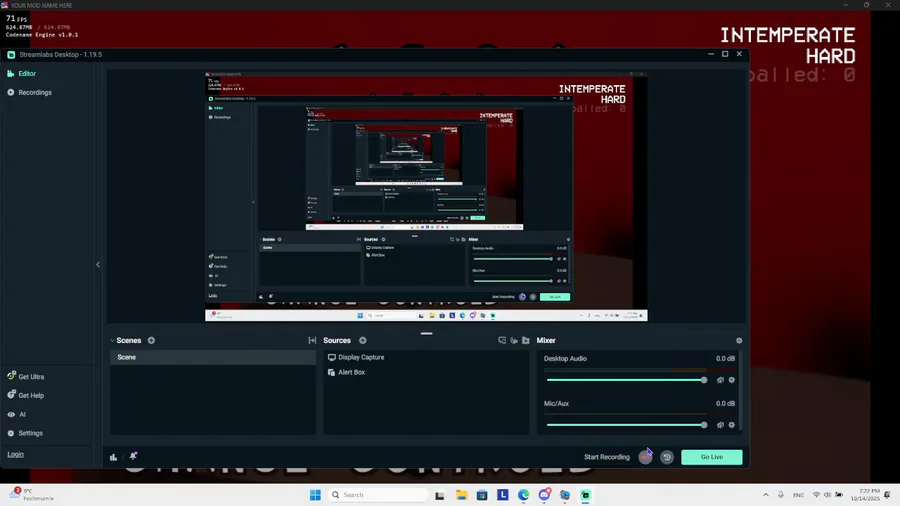This screenshot has height=506, width=900.
Task: Click the Mic/Aux volume slider
Action: coord(626,425)
